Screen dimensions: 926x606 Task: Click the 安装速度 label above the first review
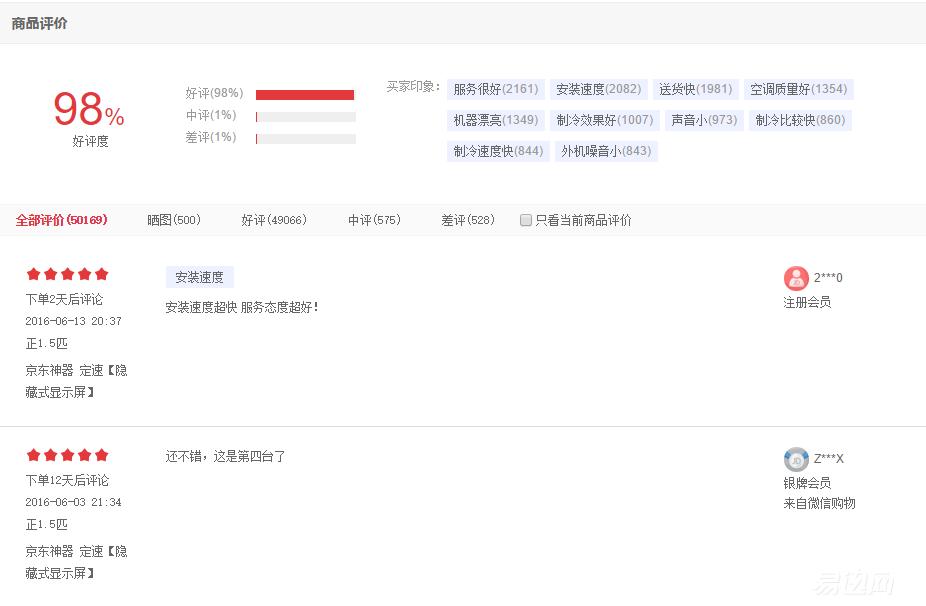point(202,277)
